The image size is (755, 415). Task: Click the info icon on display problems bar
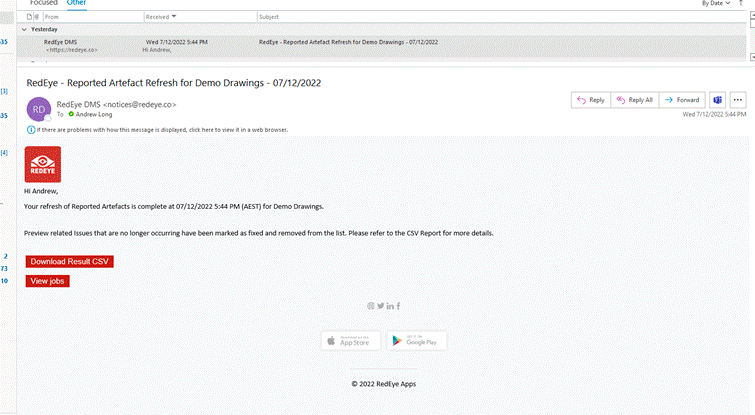(x=31, y=130)
